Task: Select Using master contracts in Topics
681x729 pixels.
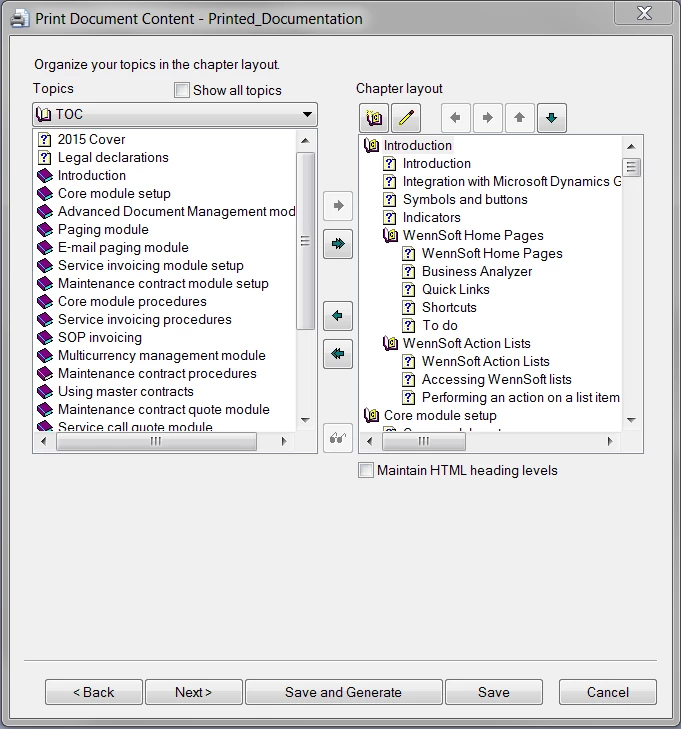Action: tap(126, 391)
